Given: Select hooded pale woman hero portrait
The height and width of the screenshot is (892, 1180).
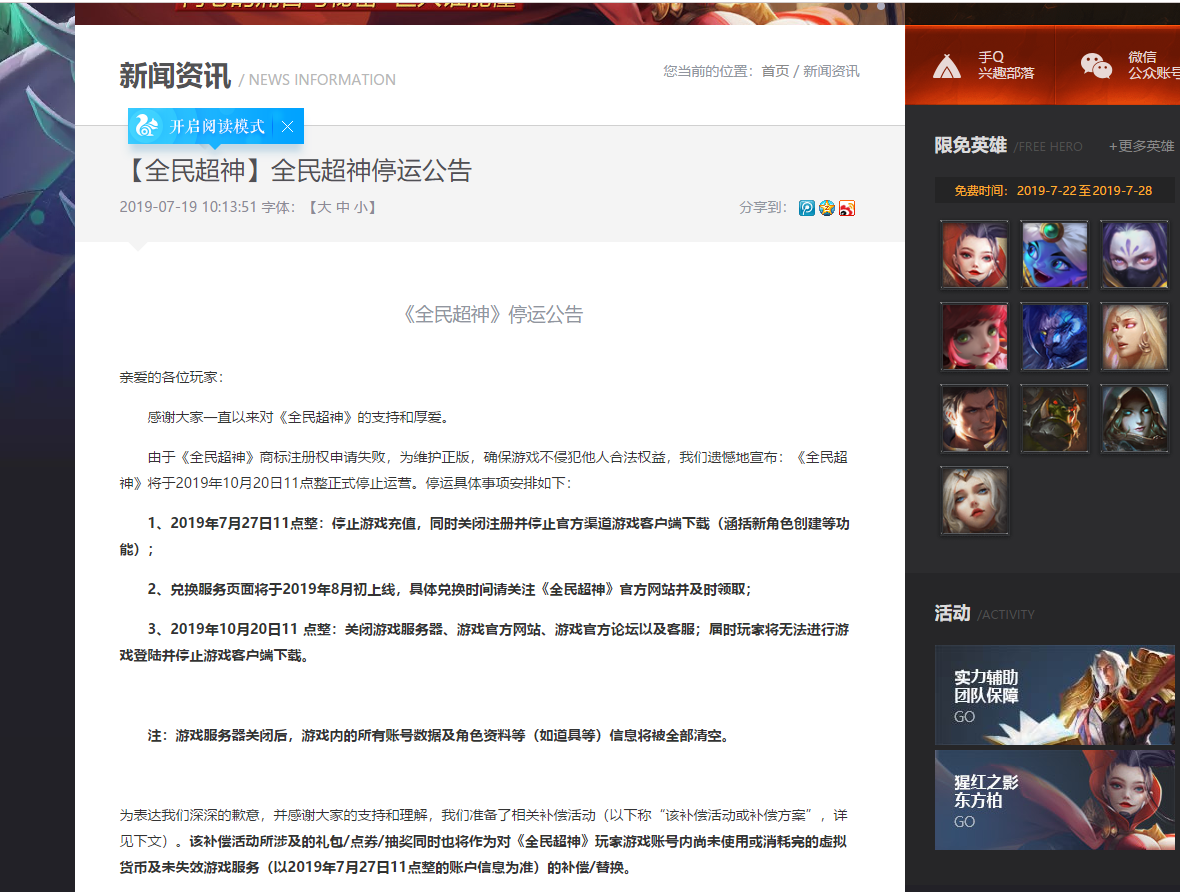Looking at the screenshot, I should (1134, 419).
